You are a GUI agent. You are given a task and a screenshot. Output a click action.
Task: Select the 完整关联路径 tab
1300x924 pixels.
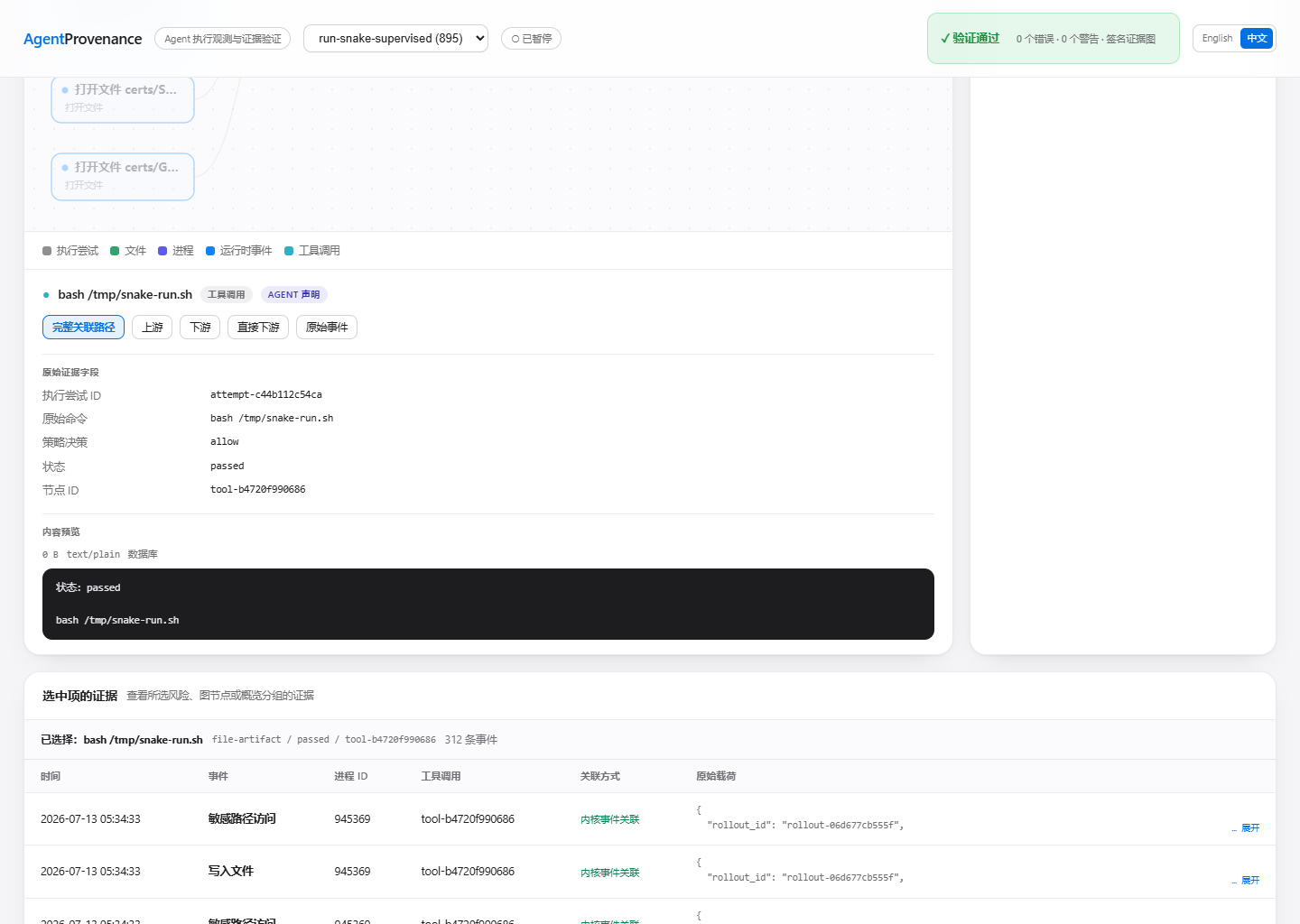(x=83, y=327)
